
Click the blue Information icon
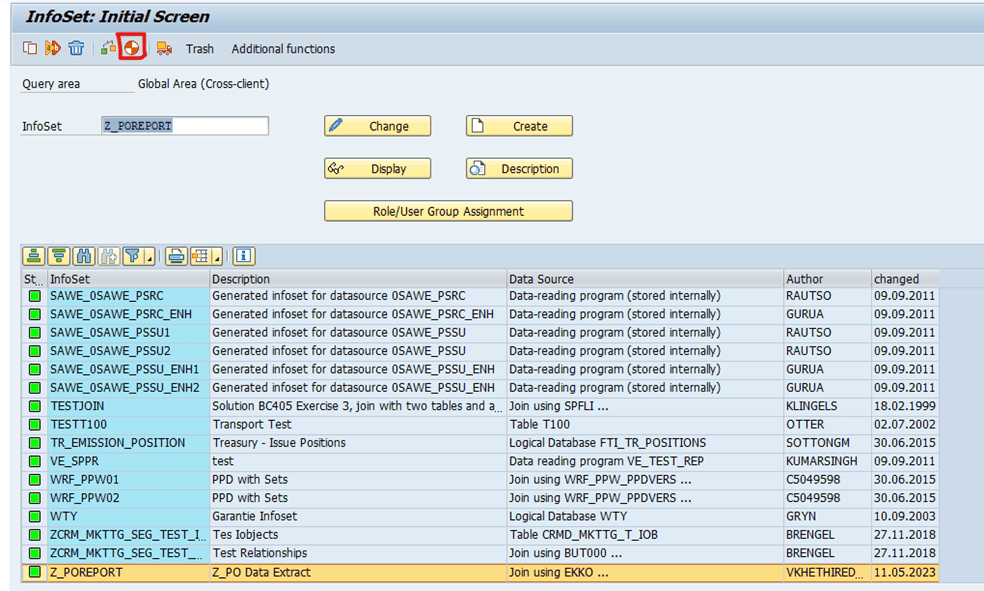point(244,256)
